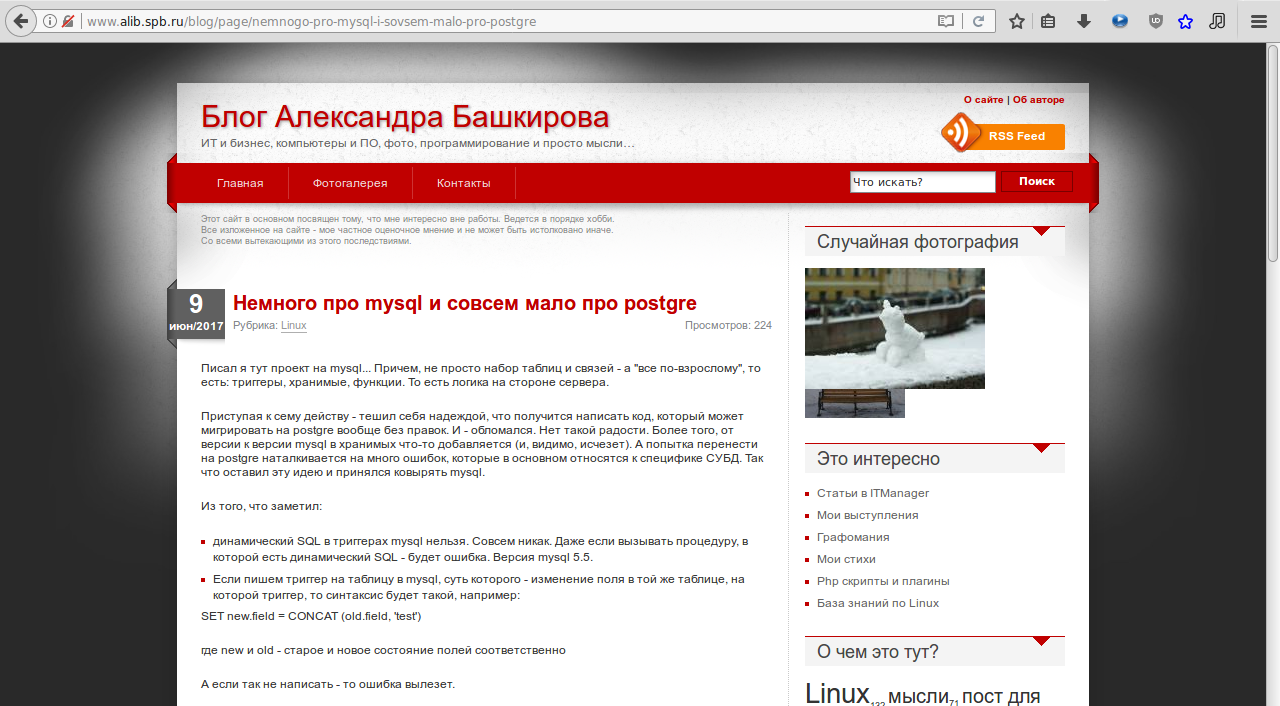Open Статьи в ITManager link
This screenshot has height=706, width=1280.
click(x=873, y=493)
